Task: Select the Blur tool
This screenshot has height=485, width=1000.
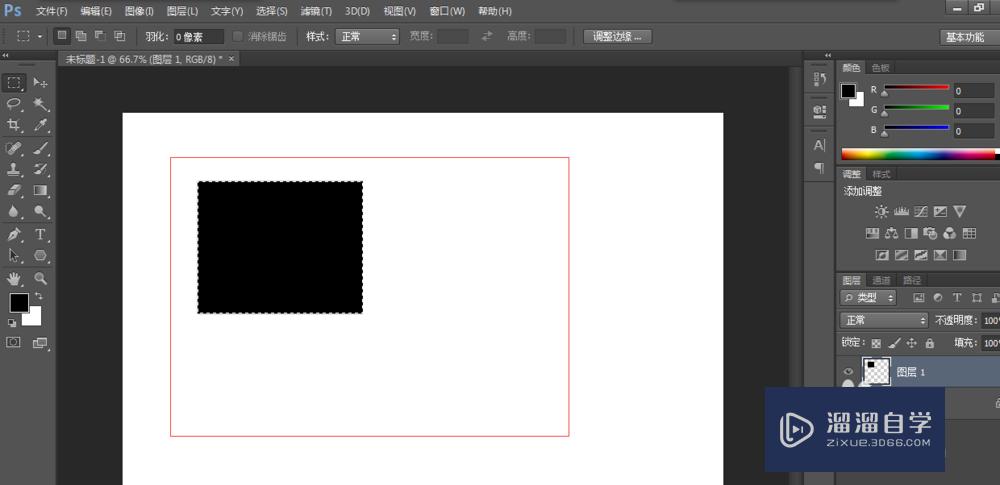Action: 14,211
